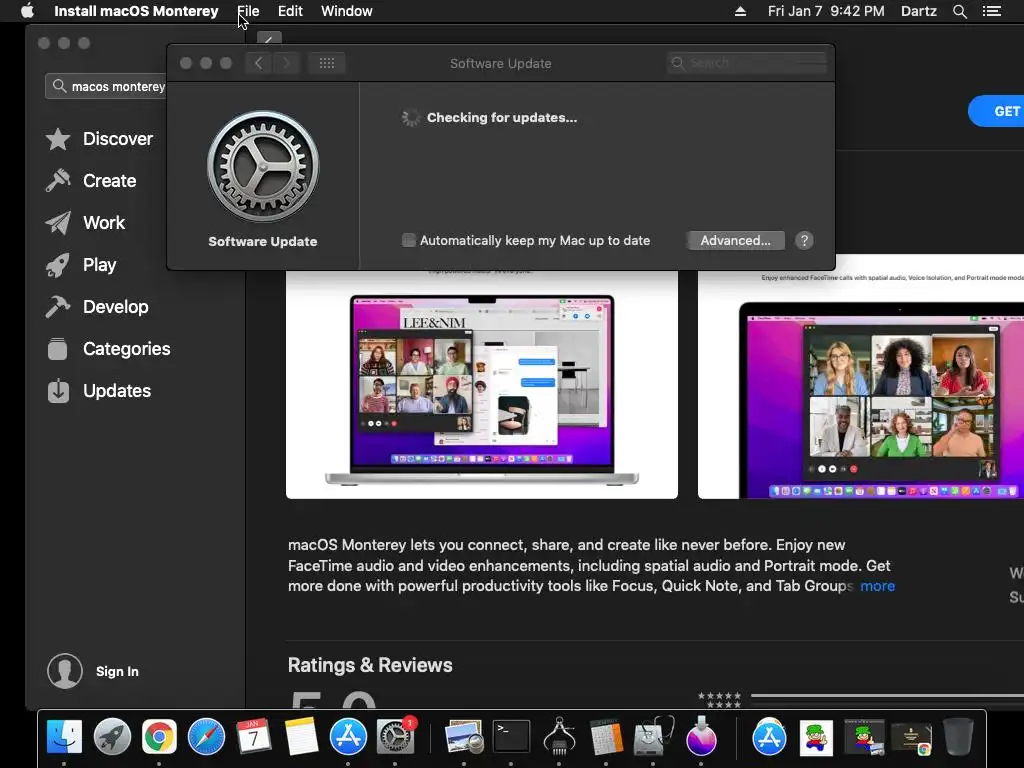Open Notification Center list icon in menu bar
This screenshot has height=768, width=1024.
tap(992, 11)
